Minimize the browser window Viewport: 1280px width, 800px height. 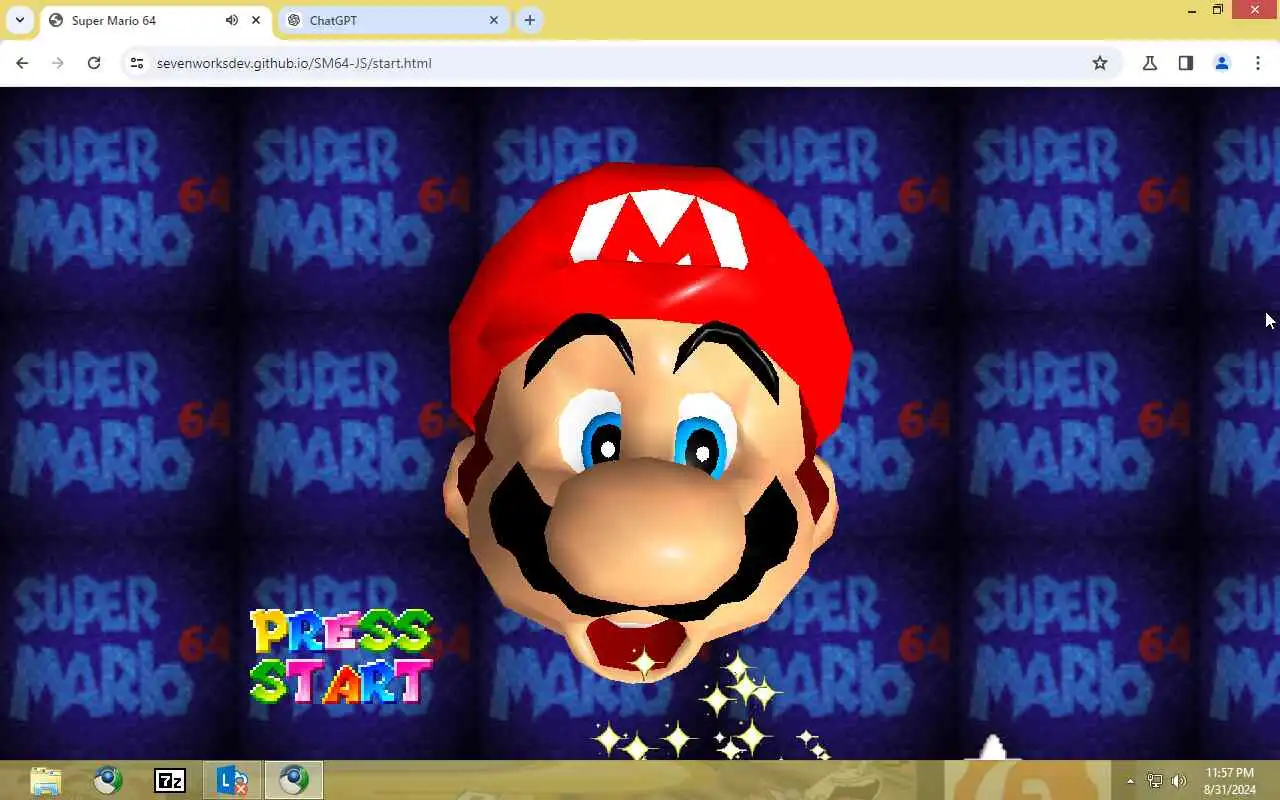pyautogui.click(x=1191, y=10)
